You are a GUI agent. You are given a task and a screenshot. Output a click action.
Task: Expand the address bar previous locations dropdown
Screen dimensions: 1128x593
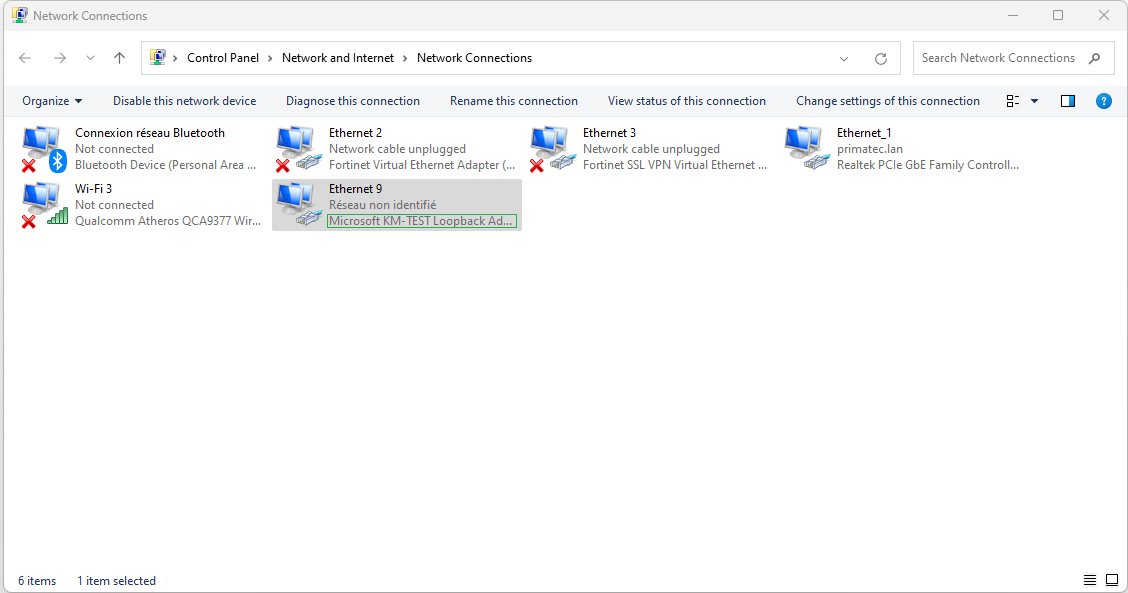(x=844, y=58)
